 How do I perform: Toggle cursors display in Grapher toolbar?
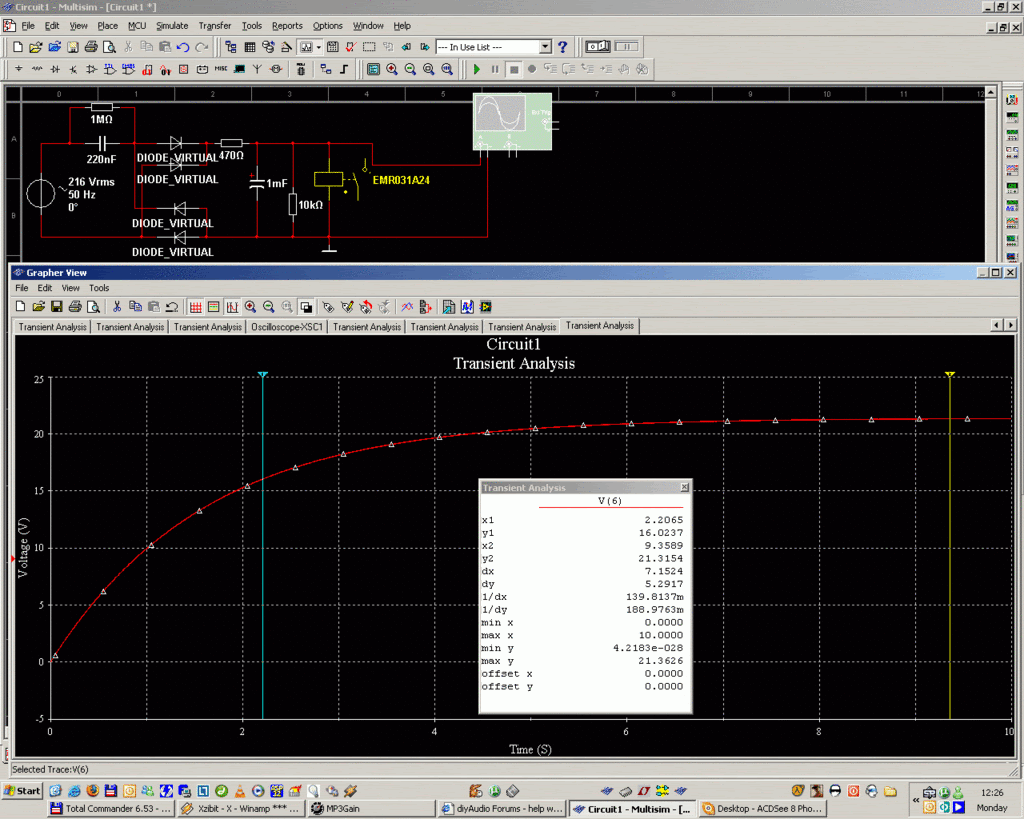(x=232, y=307)
